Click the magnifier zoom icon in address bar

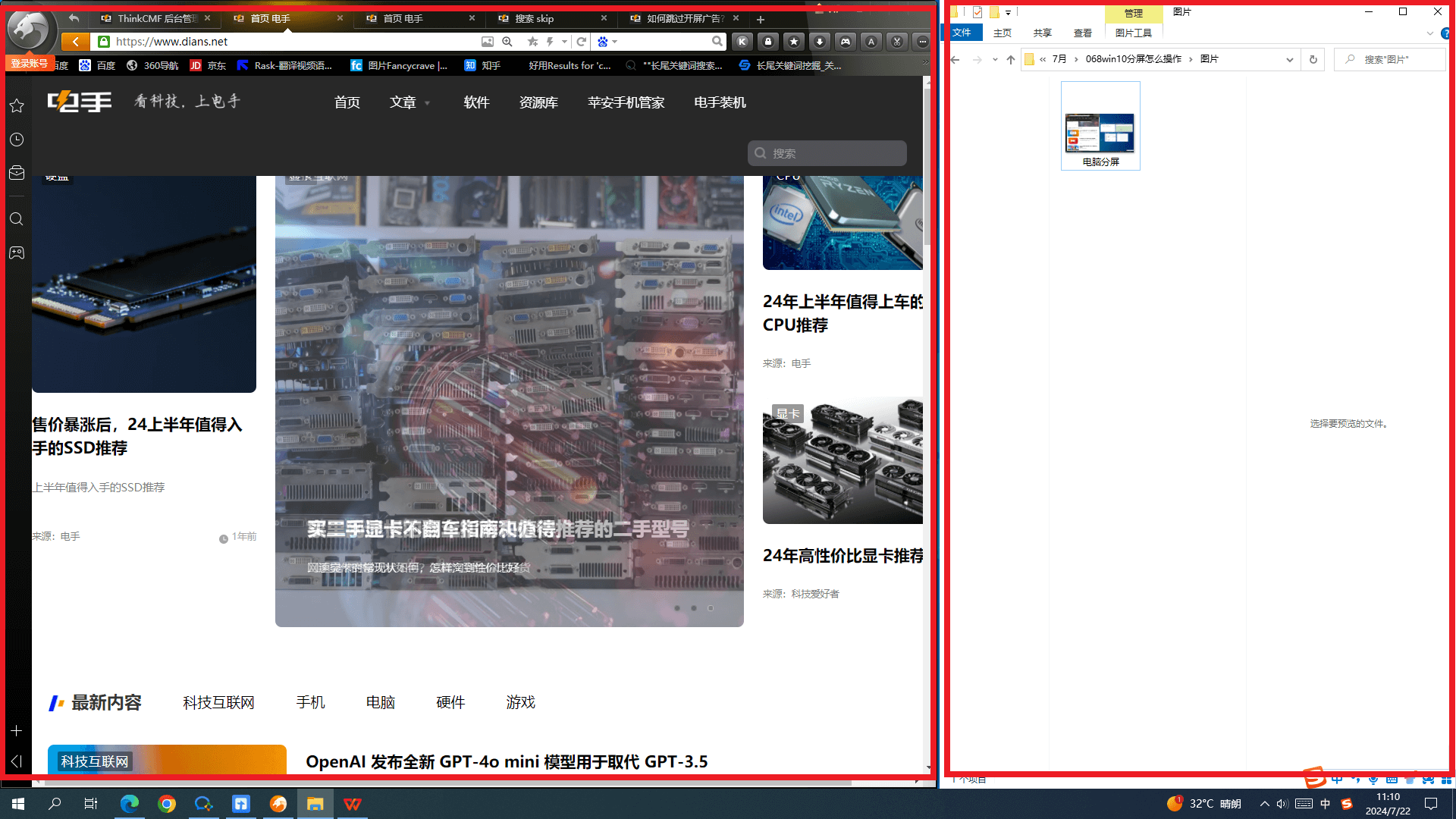pyautogui.click(x=507, y=42)
